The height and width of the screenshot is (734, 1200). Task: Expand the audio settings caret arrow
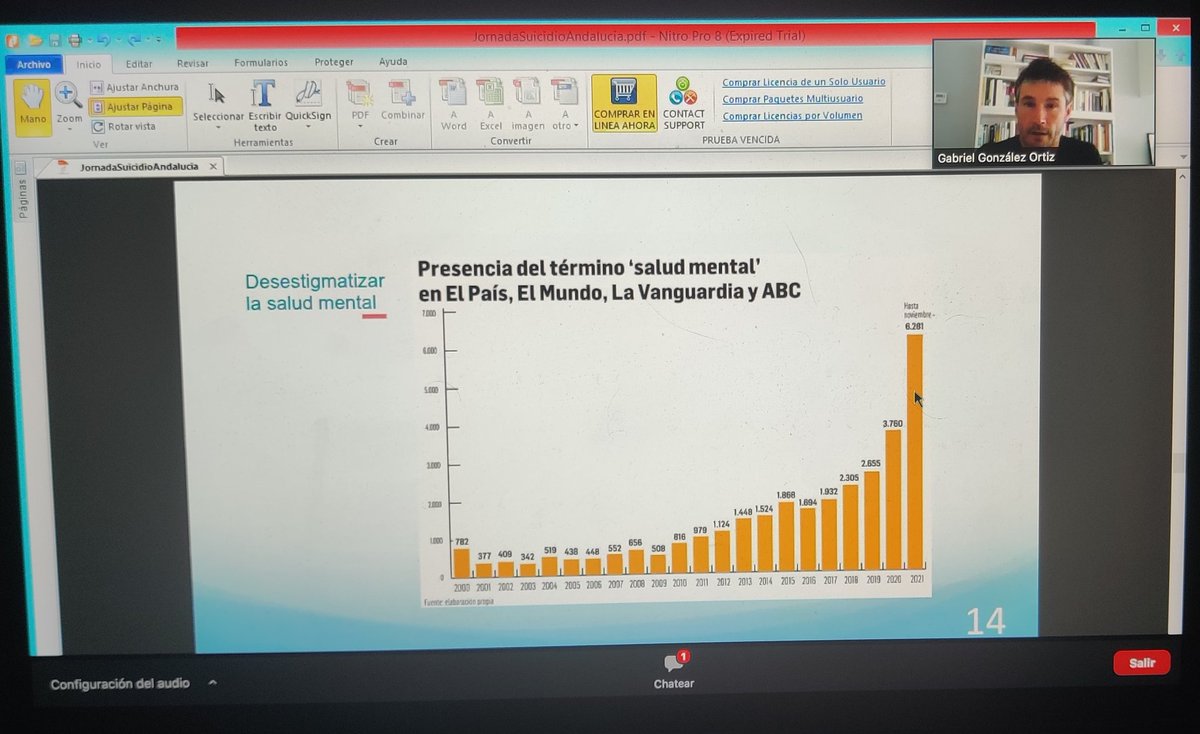pos(212,683)
